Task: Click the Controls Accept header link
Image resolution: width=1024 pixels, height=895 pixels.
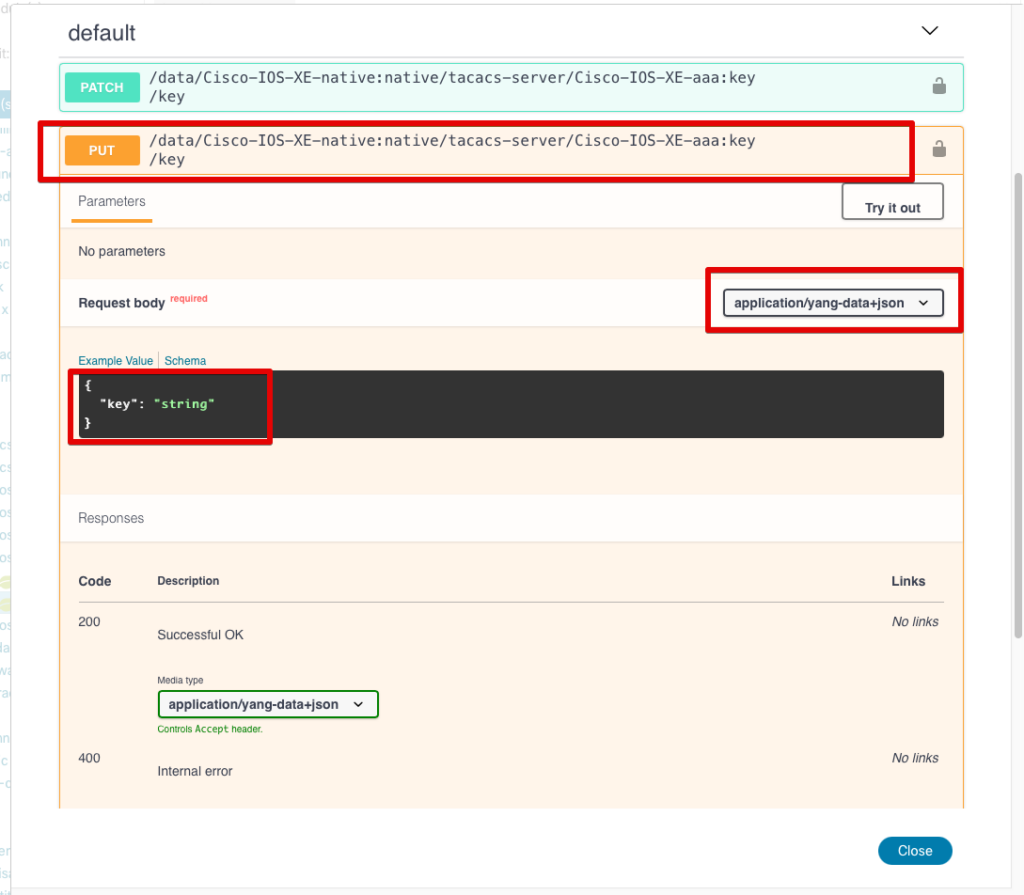Action: [x=212, y=731]
